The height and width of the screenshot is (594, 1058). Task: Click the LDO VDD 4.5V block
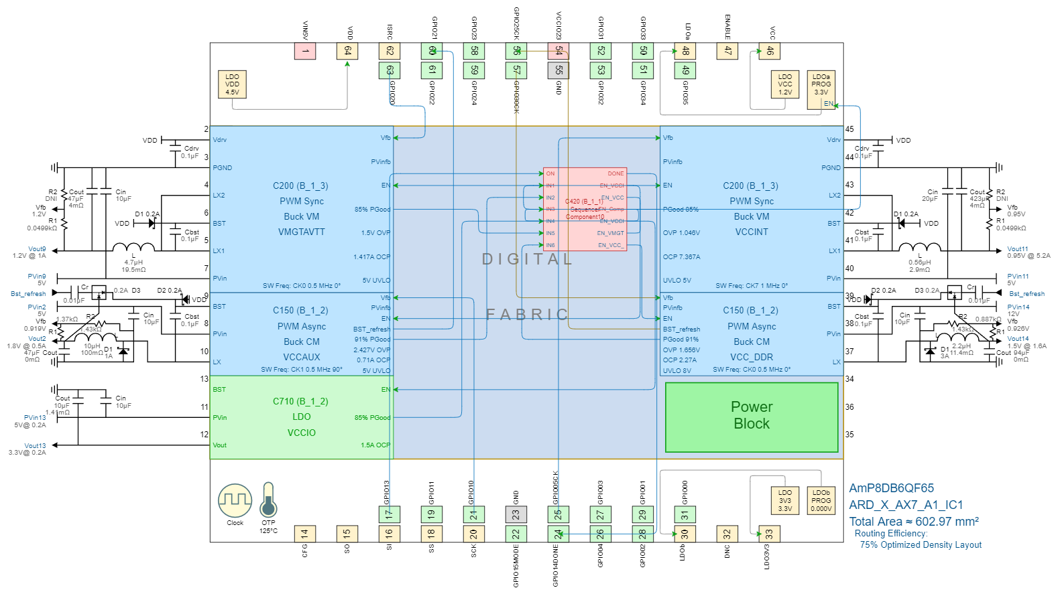[x=232, y=85]
